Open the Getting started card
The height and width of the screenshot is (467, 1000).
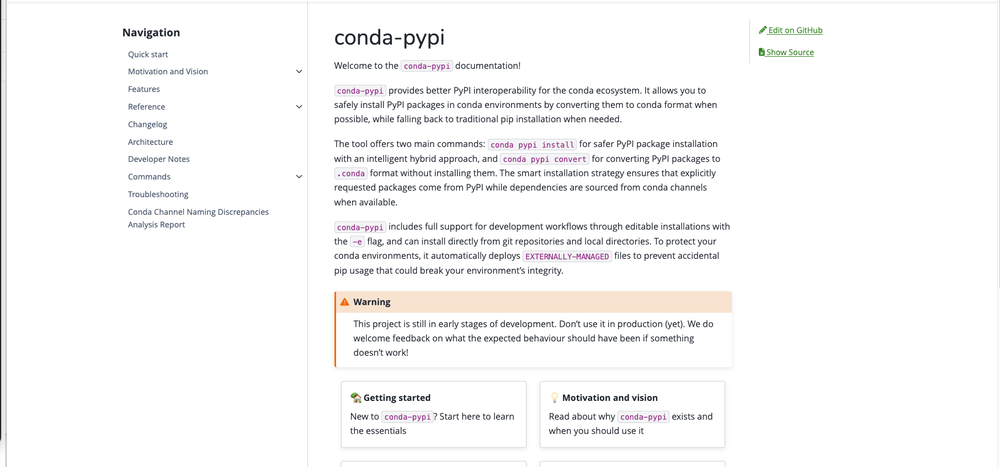tap(433, 414)
